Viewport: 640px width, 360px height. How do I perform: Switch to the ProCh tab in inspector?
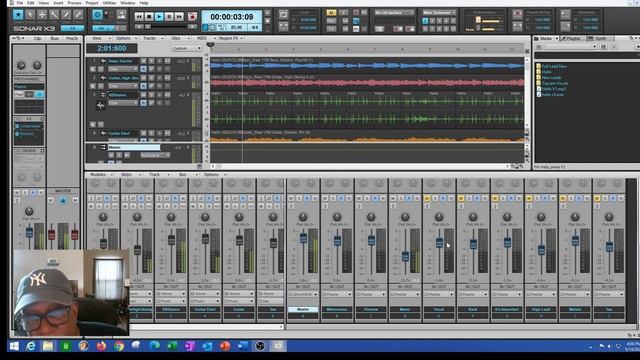click(x=72, y=38)
